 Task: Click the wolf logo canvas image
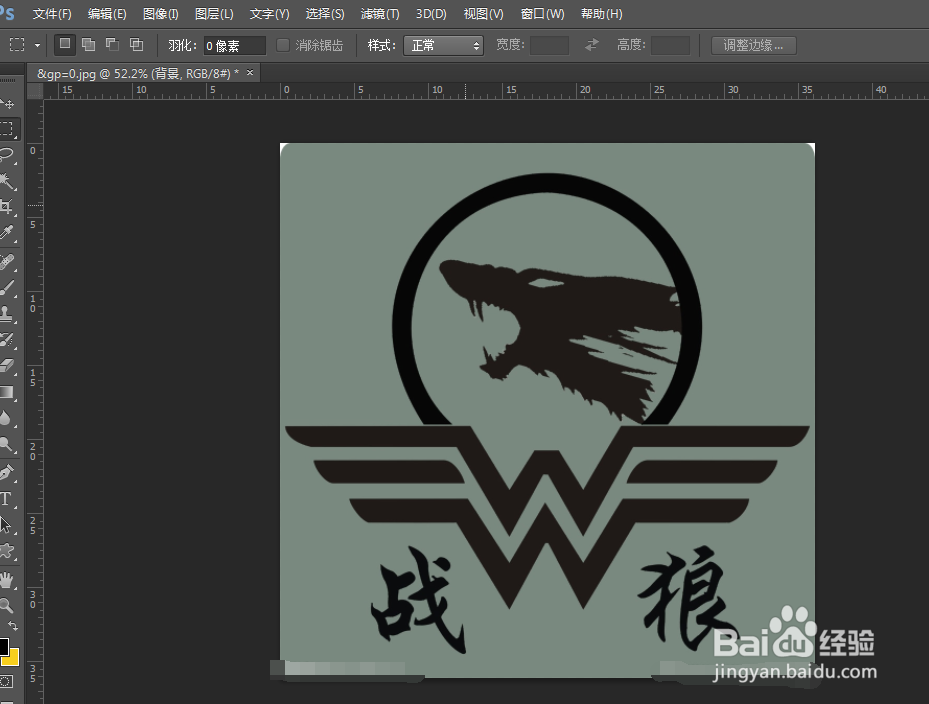pyautogui.click(x=547, y=410)
